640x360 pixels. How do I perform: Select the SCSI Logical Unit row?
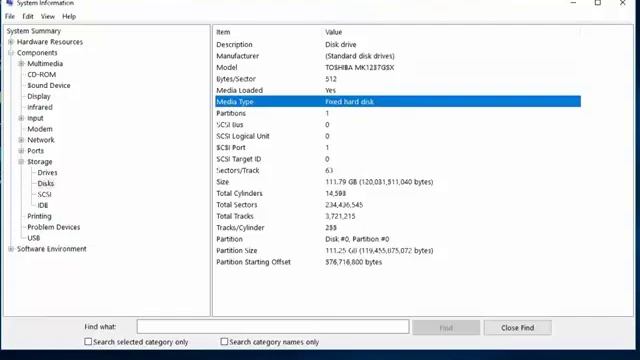tap(398, 136)
